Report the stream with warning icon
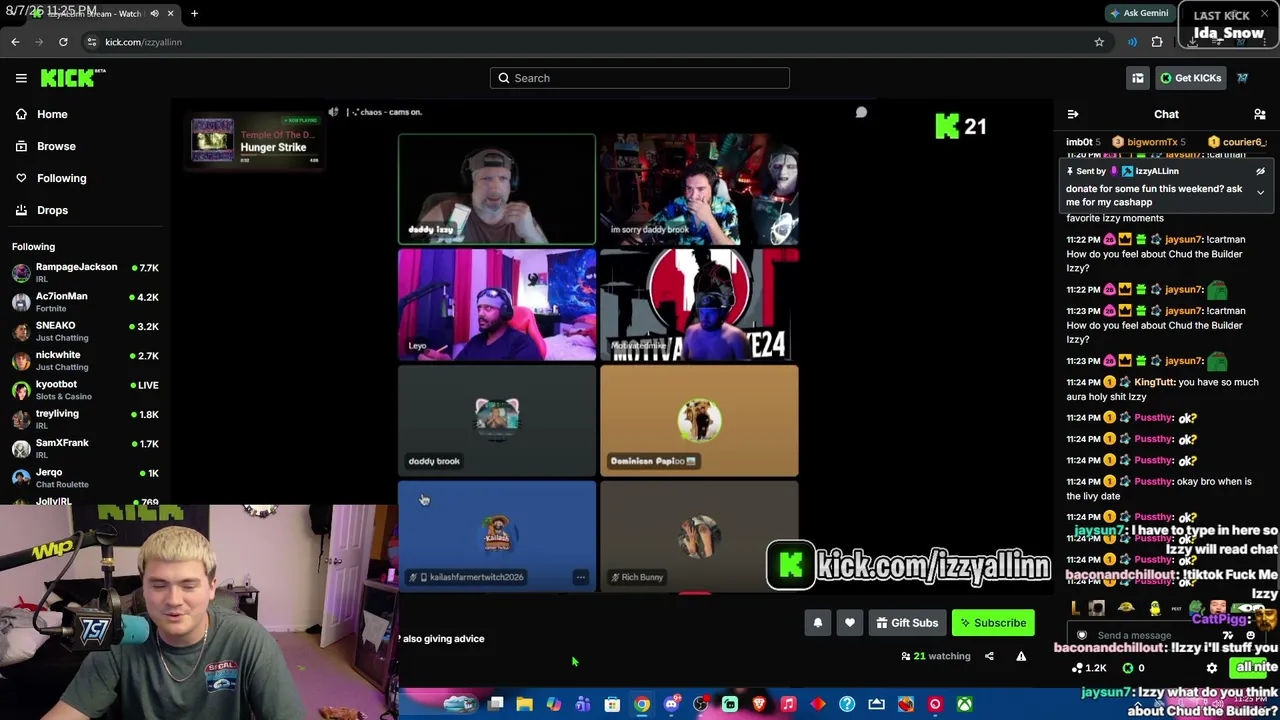Image resolution: width=1280 pixels, height=720 pixels. 1021,656
